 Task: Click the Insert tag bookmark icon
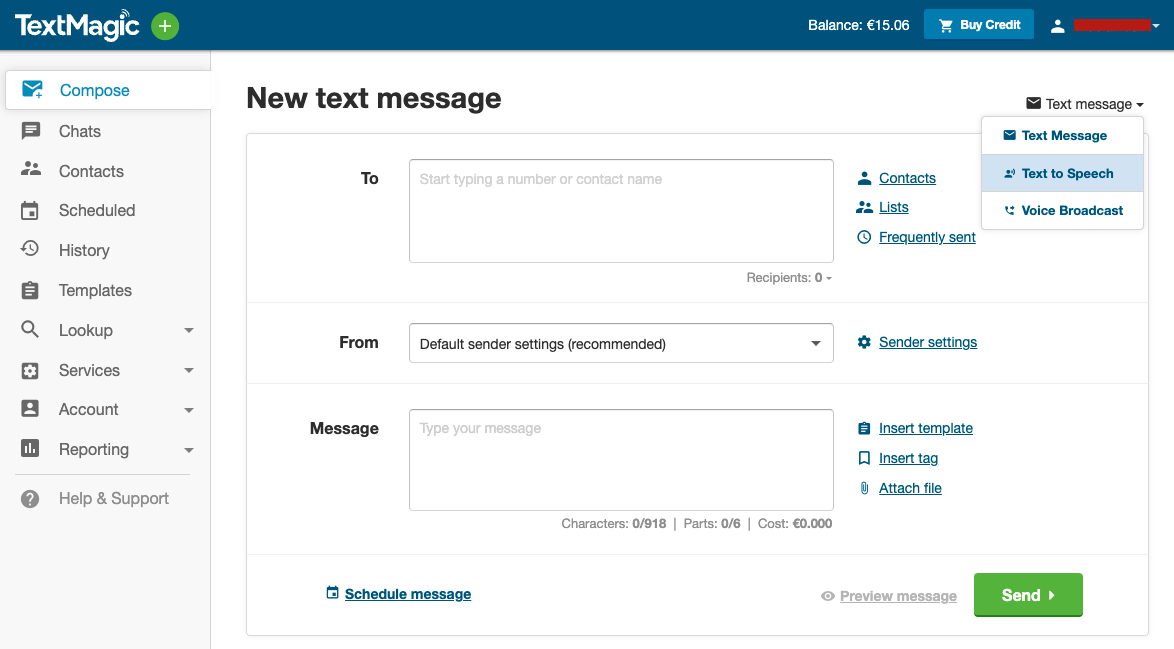click(x=864, y=458)
